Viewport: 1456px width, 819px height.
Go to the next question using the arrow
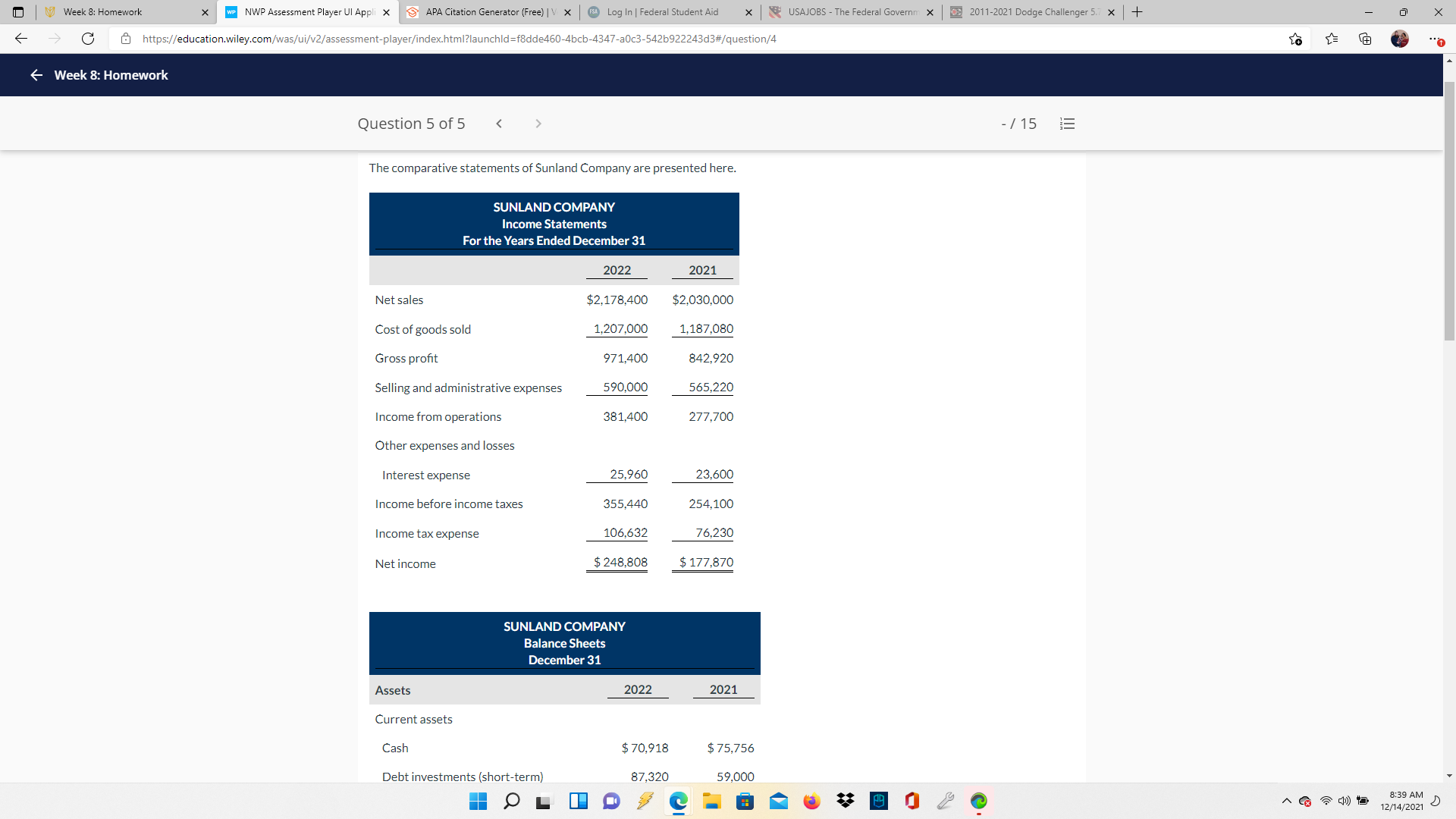click(x=538, y=123)
